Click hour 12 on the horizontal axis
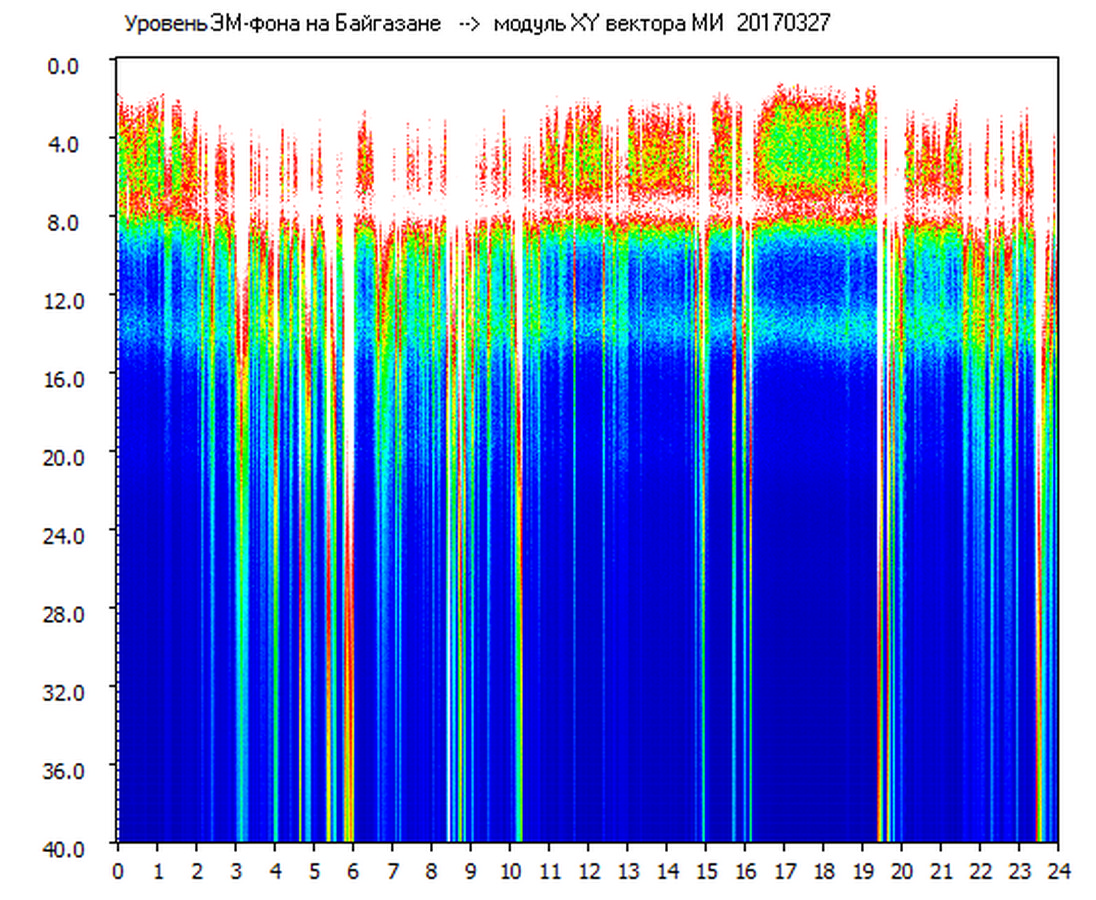Screen dimensions: 1096x900 tap(588, 871)
